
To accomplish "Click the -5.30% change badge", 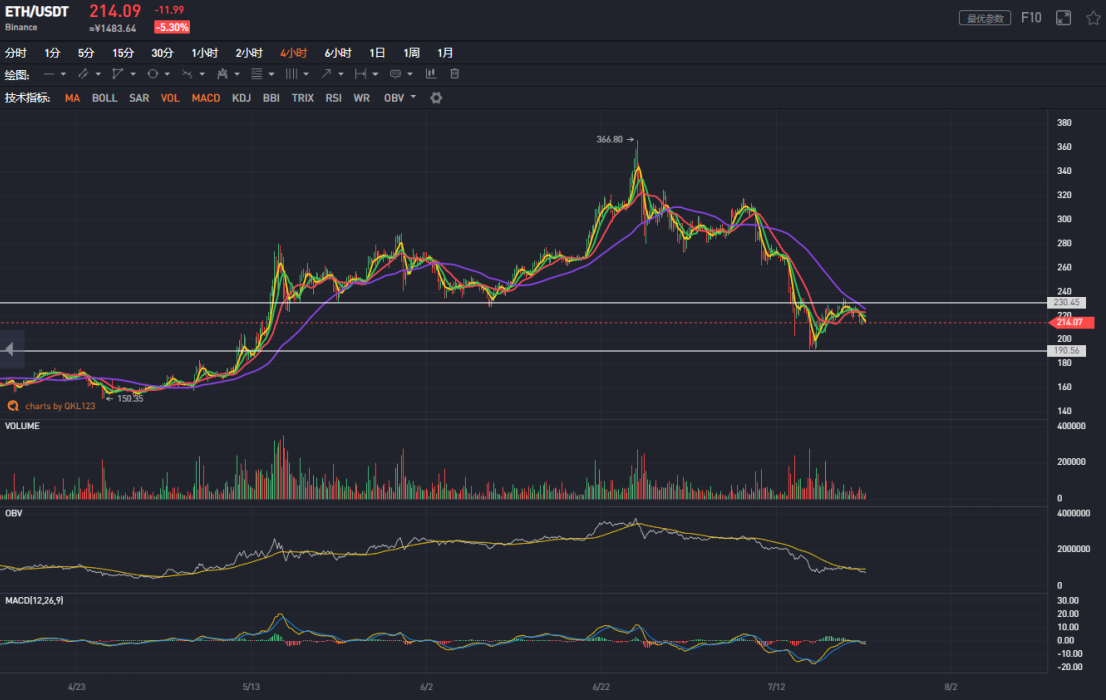I will (x=172, y=28).
